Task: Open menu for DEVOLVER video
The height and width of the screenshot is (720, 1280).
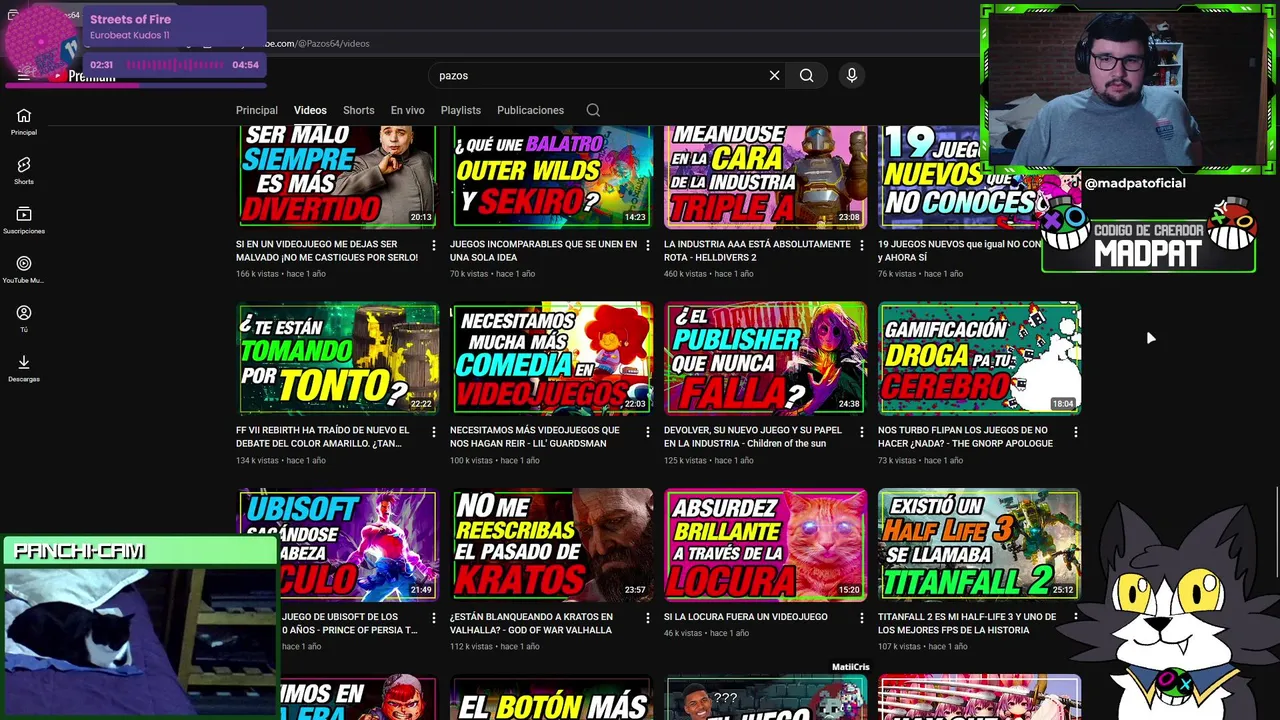Action: coord(861,432)
